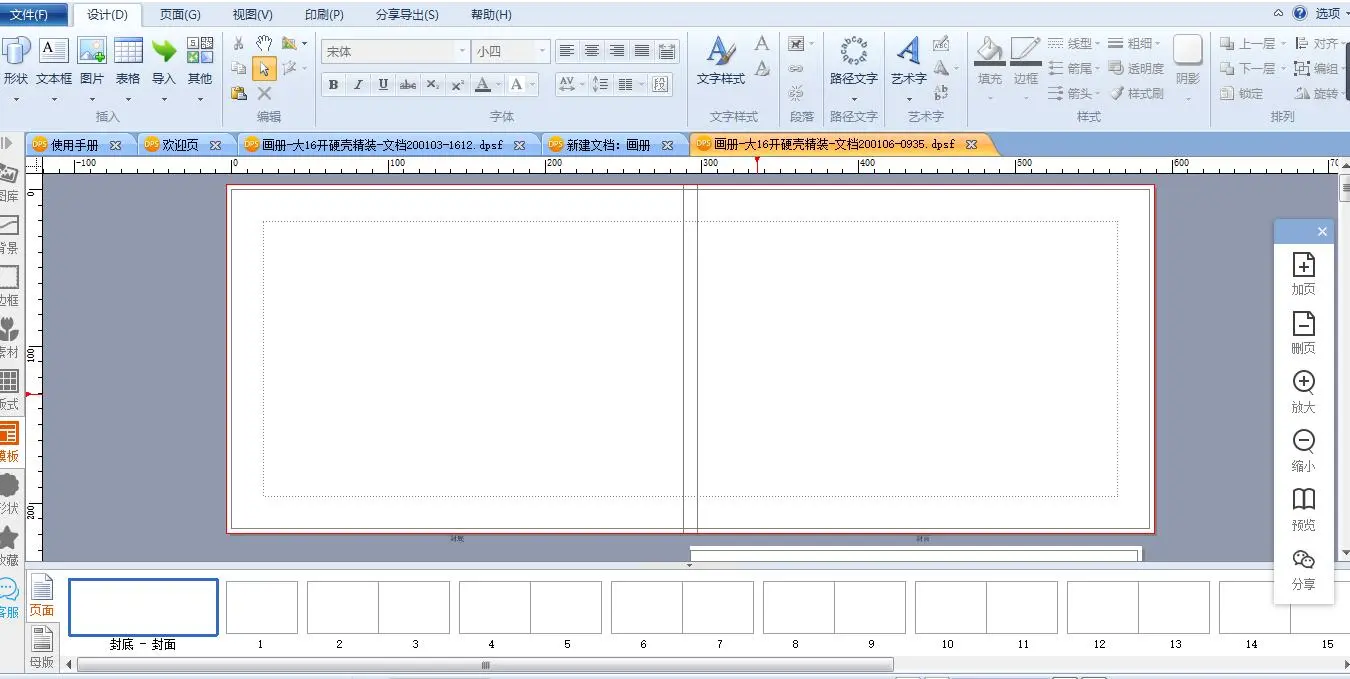Click the 文本框 (text box) insert icon
This screenshot has width=1350, height=679.
pyautogui.click(x=54, y=51)
